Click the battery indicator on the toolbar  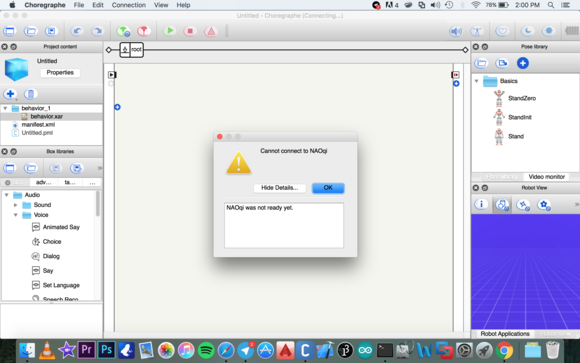(x=572, y=31)
